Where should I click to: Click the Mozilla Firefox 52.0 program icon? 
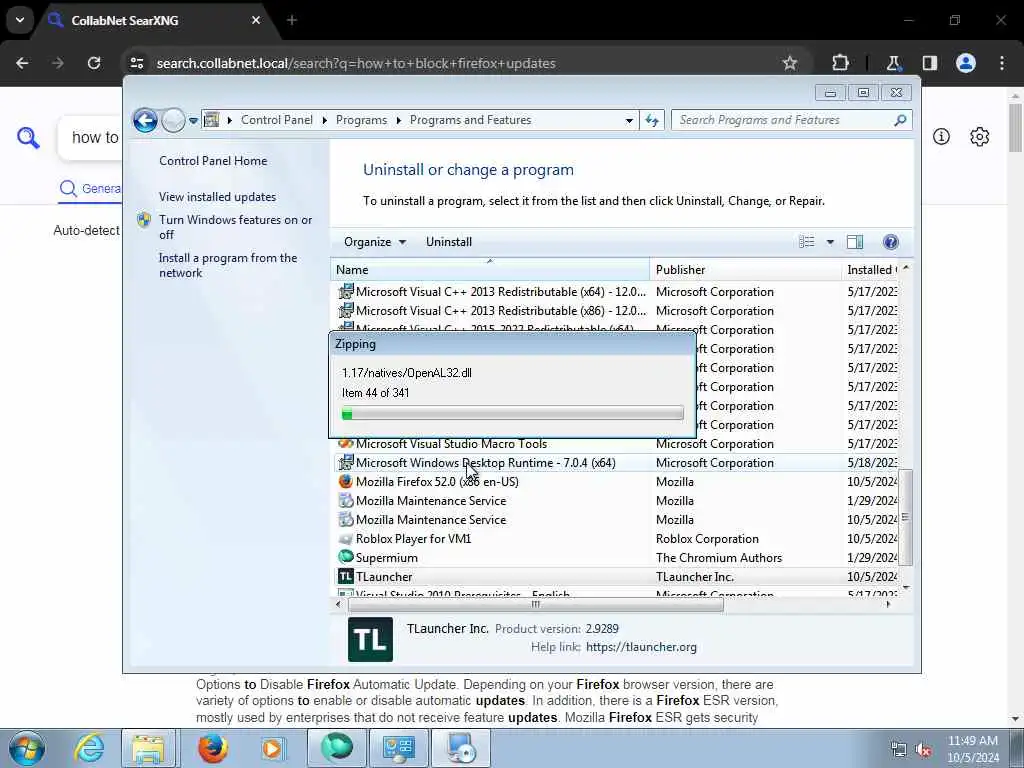345,481
